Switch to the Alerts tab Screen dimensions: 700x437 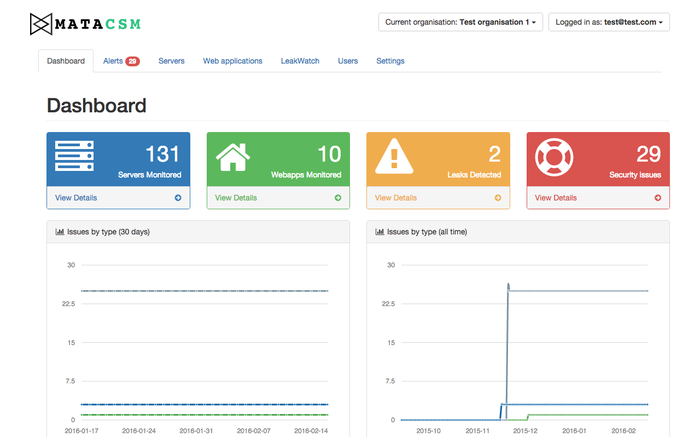[121, 61]
